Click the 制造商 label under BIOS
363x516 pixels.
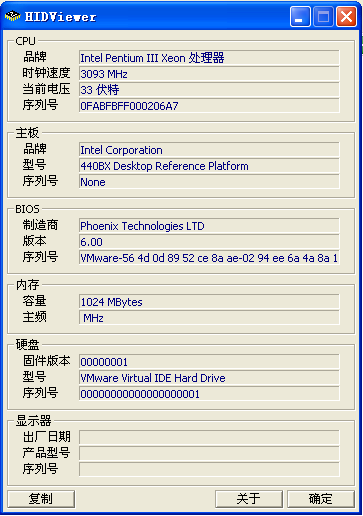[40, 225]
